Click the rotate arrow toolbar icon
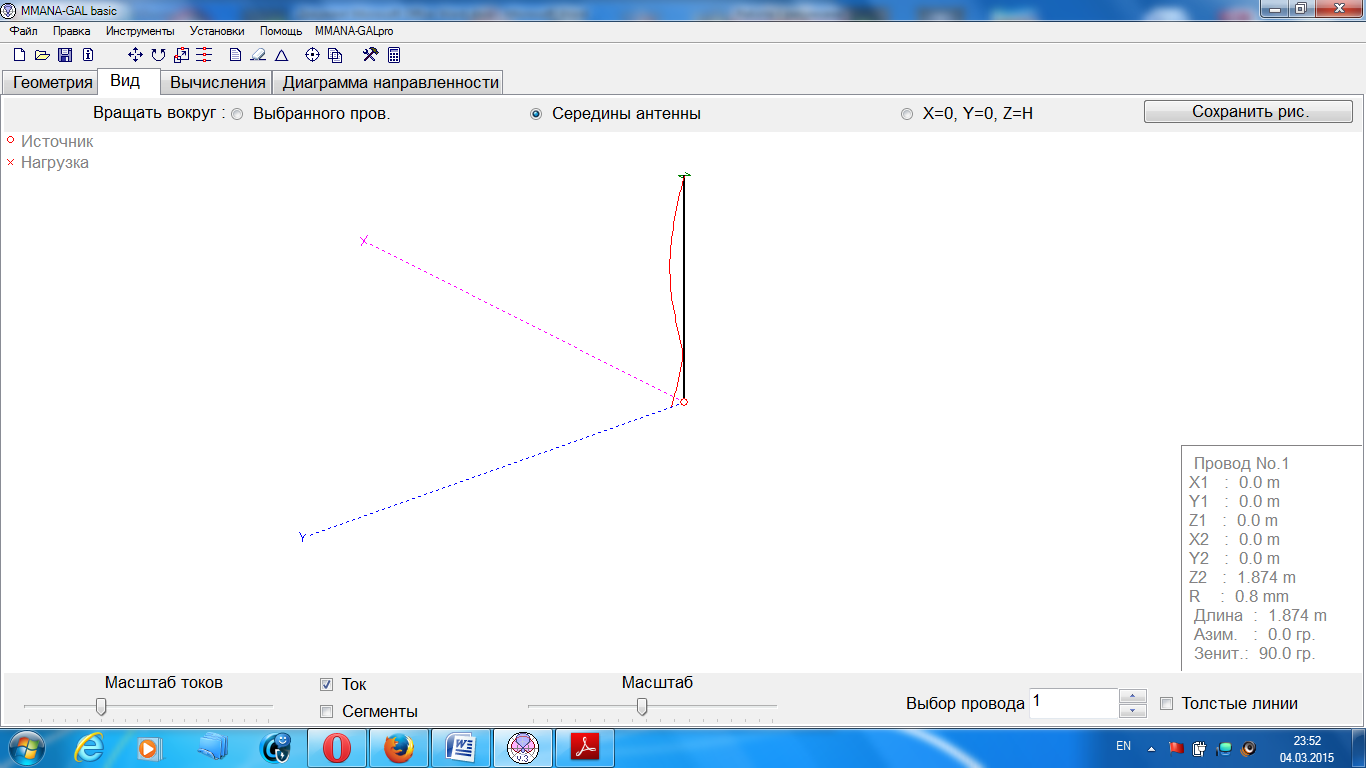 (158, 55)
